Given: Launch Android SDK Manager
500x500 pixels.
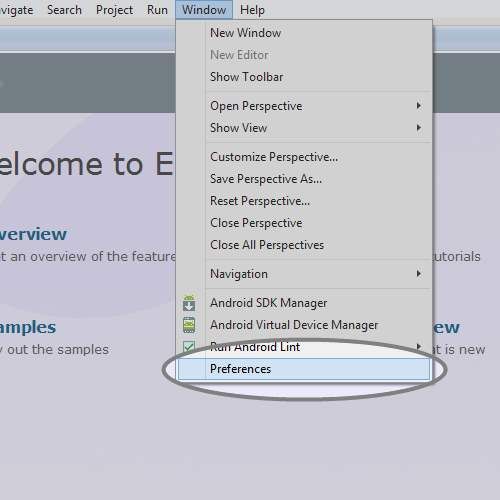Looking at the screenshot, I should click(x=304, y=303).
